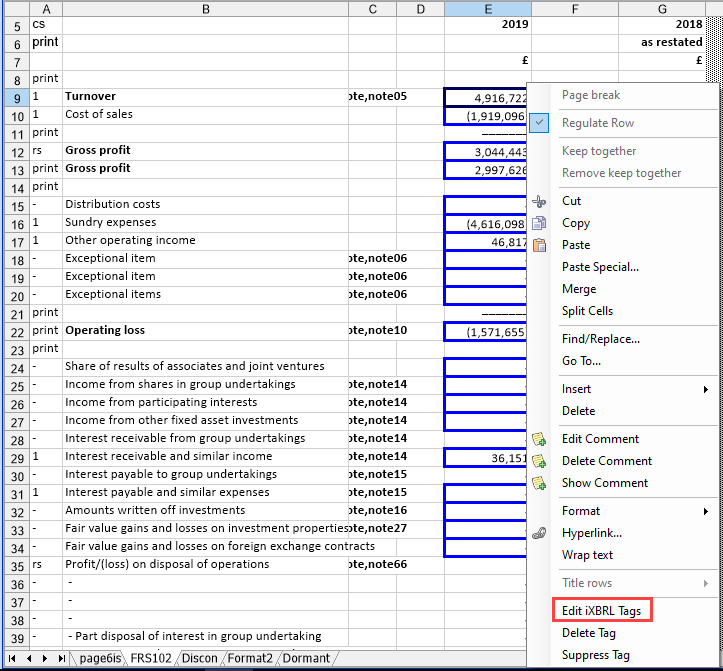Click the Delete Comment note icon
Image resolution: width=723 pixels, height=671 pixels.
pos(539,461)
